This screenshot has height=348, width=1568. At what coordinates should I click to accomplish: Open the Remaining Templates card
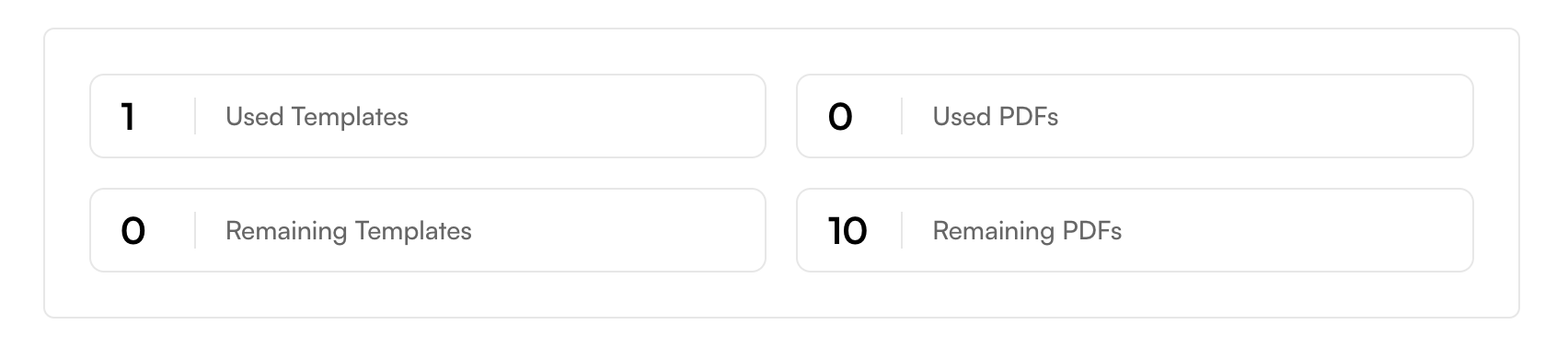point(428,230)
